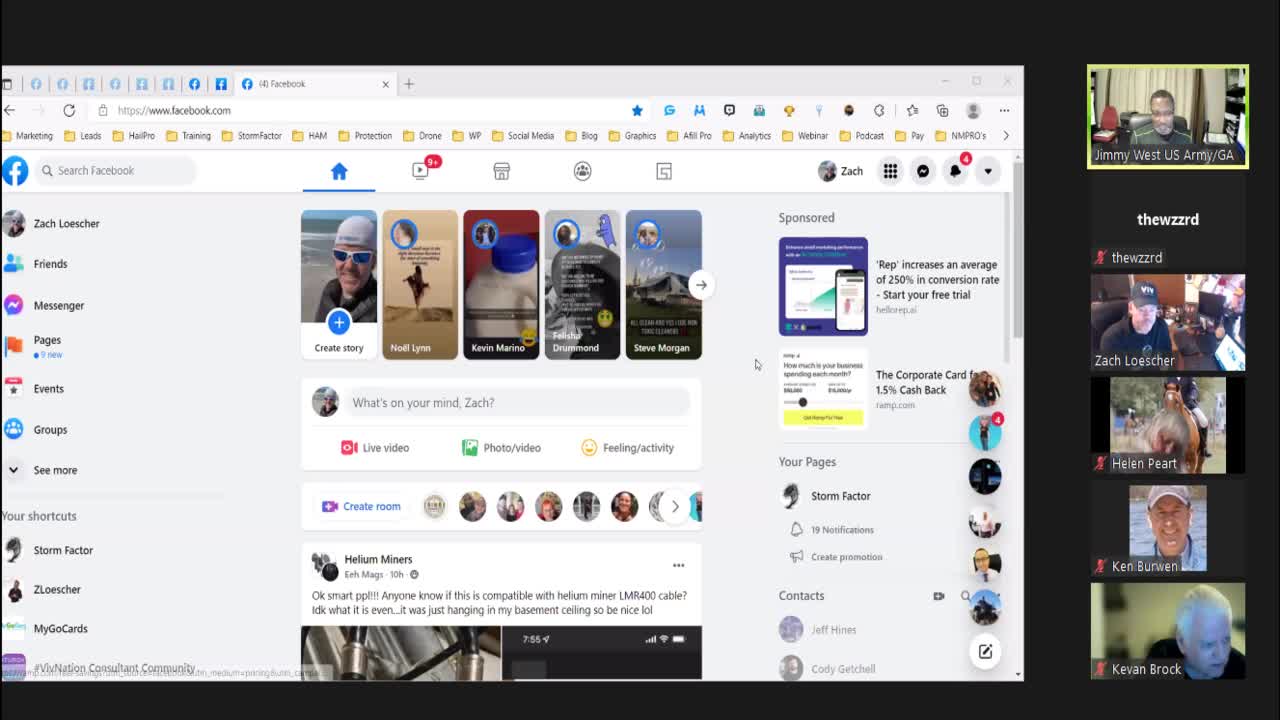Select Jimmy West video tile
Screen dimensions: 1280x720
click(1168, 117)
